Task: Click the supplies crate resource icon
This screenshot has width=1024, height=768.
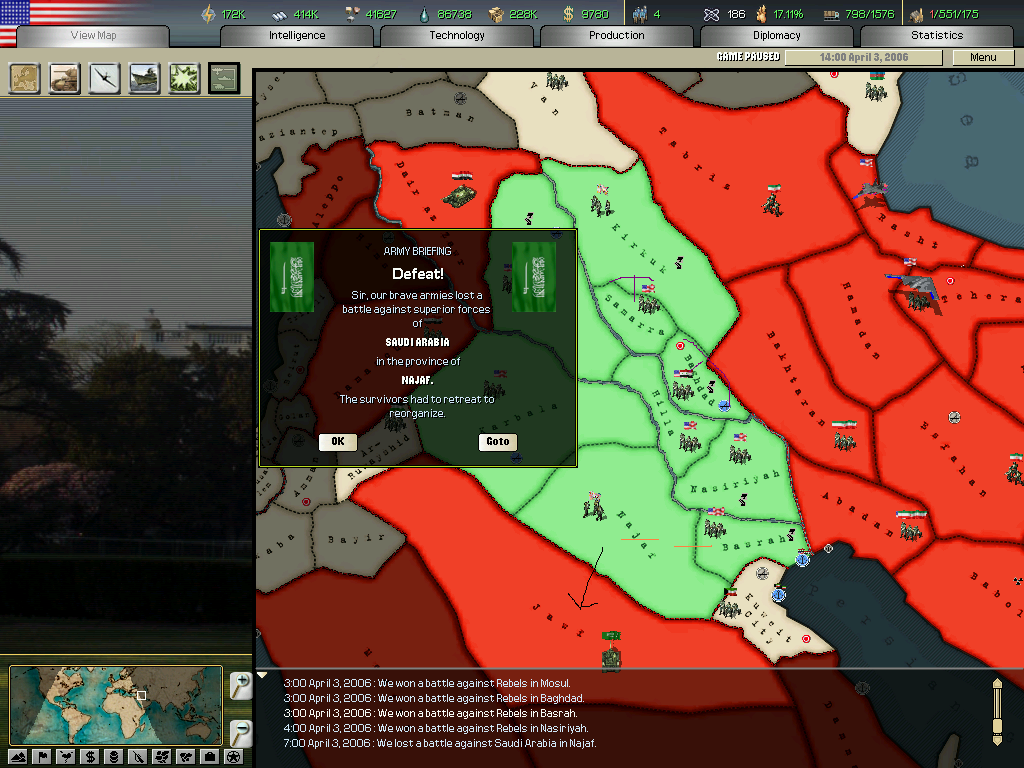Action: point(496,14)
